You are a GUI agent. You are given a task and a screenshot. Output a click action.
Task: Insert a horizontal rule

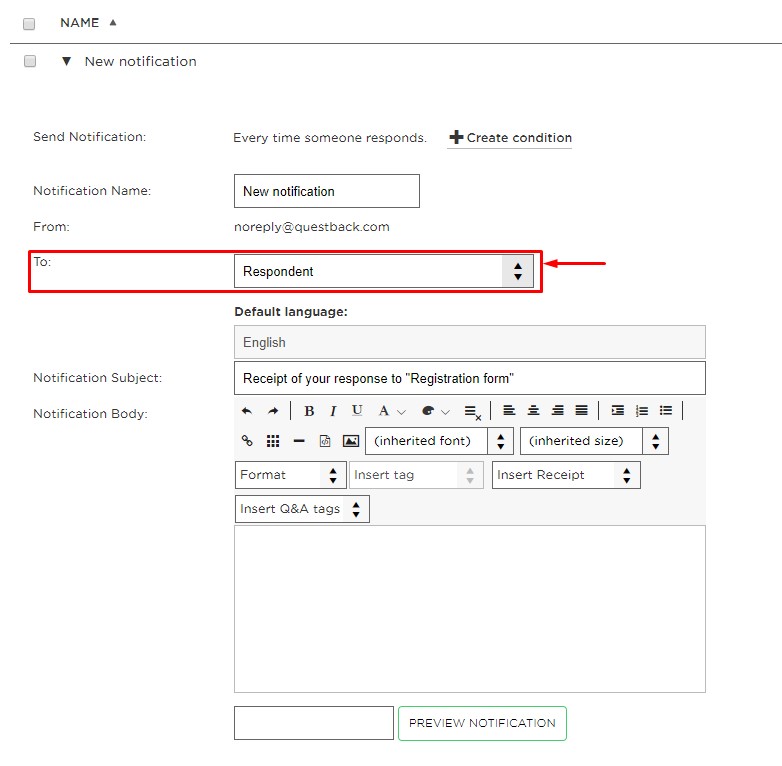point(299,441)
